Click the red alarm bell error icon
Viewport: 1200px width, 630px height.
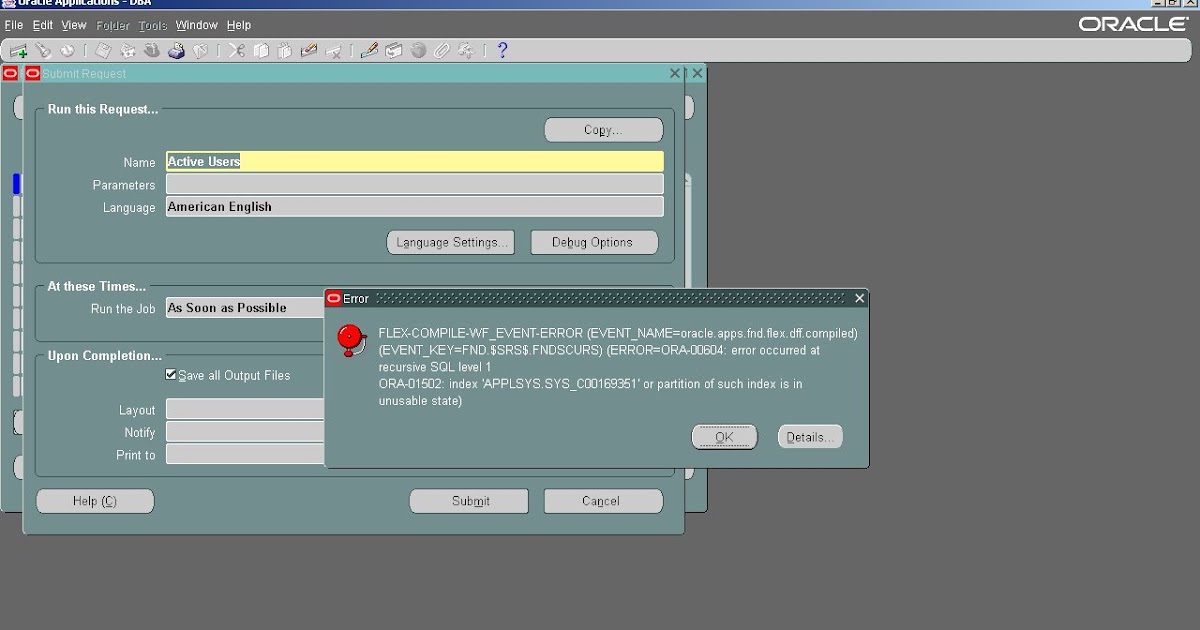point(350,340)
